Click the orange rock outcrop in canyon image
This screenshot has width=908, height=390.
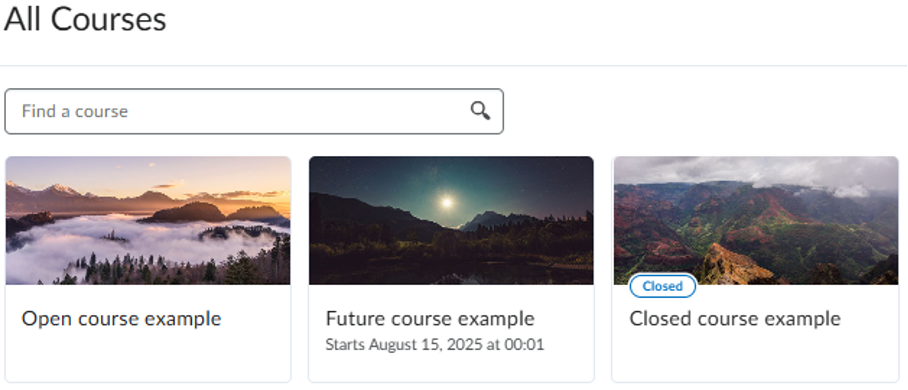pyautogui.click(x=733, y=265)
